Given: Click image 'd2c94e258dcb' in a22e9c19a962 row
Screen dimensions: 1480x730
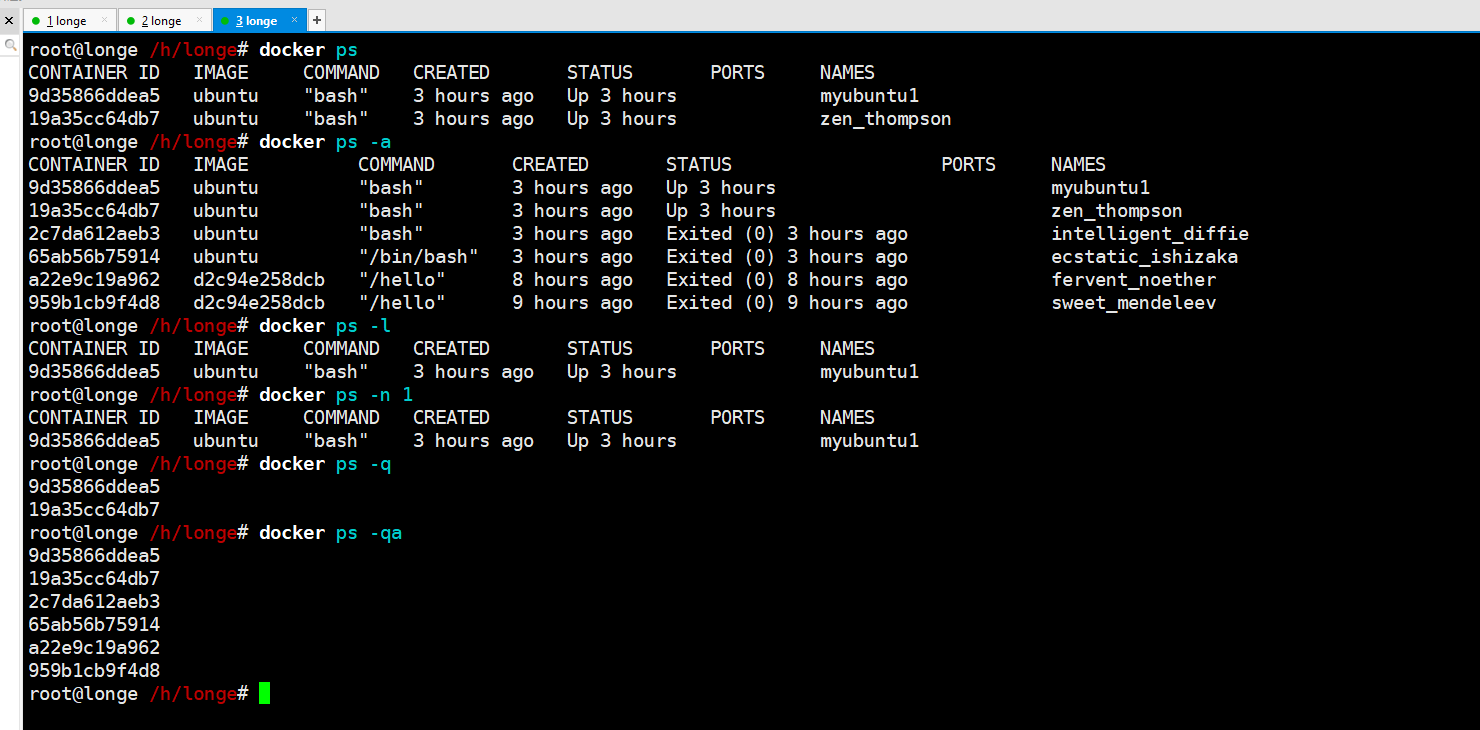Looking at the screenshot, I should 259,280.
